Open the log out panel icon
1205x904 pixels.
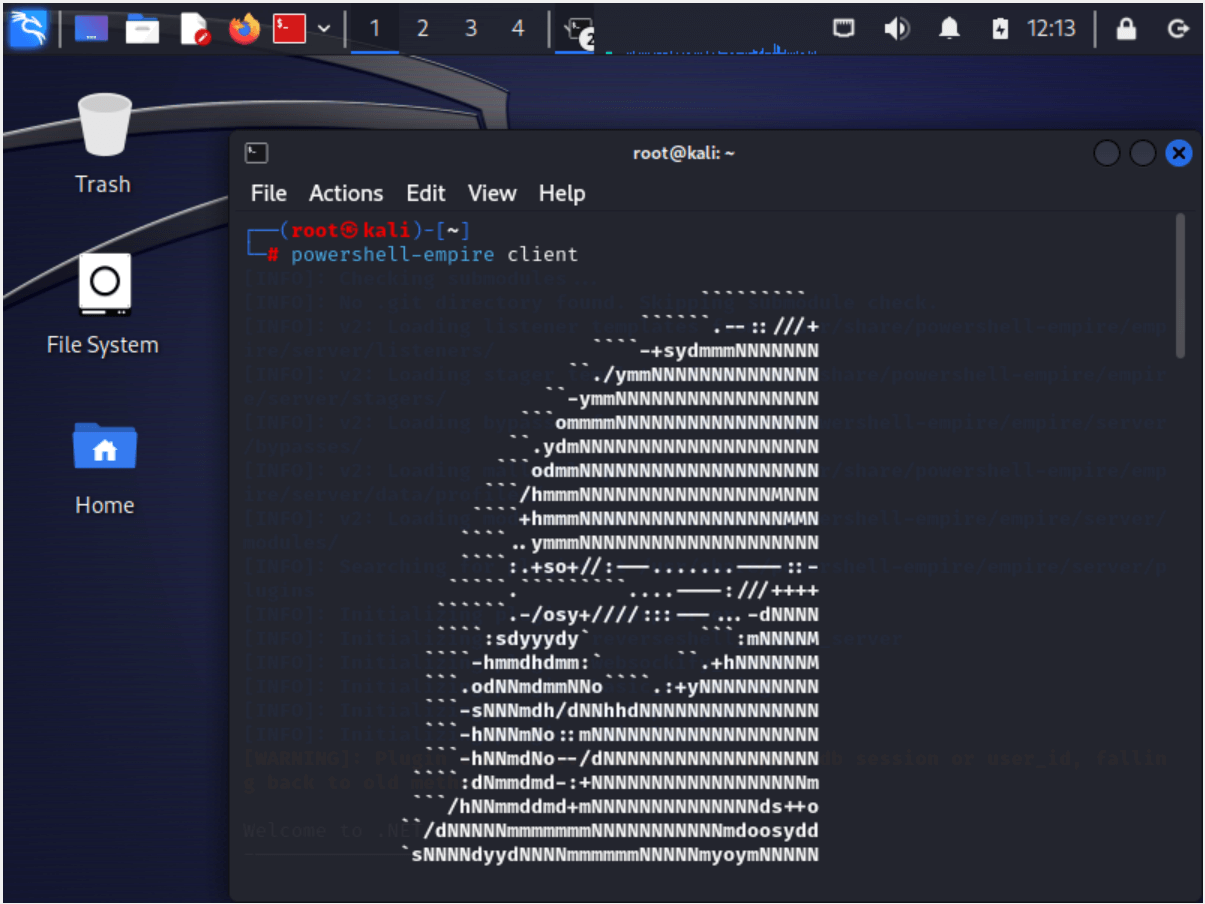(1177, 29)
